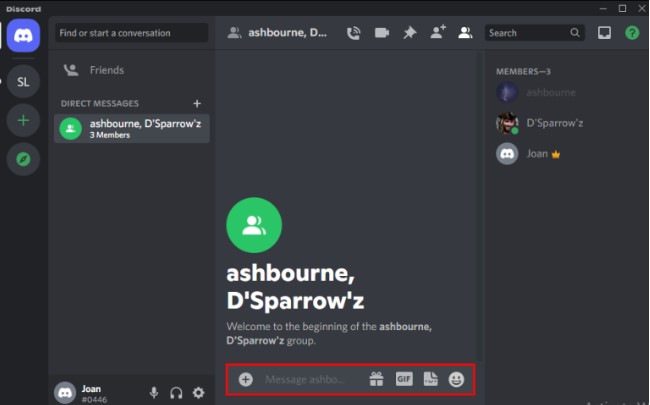This screenshot has width=650, height=405.
Task: Open the SL server
Action: tap(23, 81)
